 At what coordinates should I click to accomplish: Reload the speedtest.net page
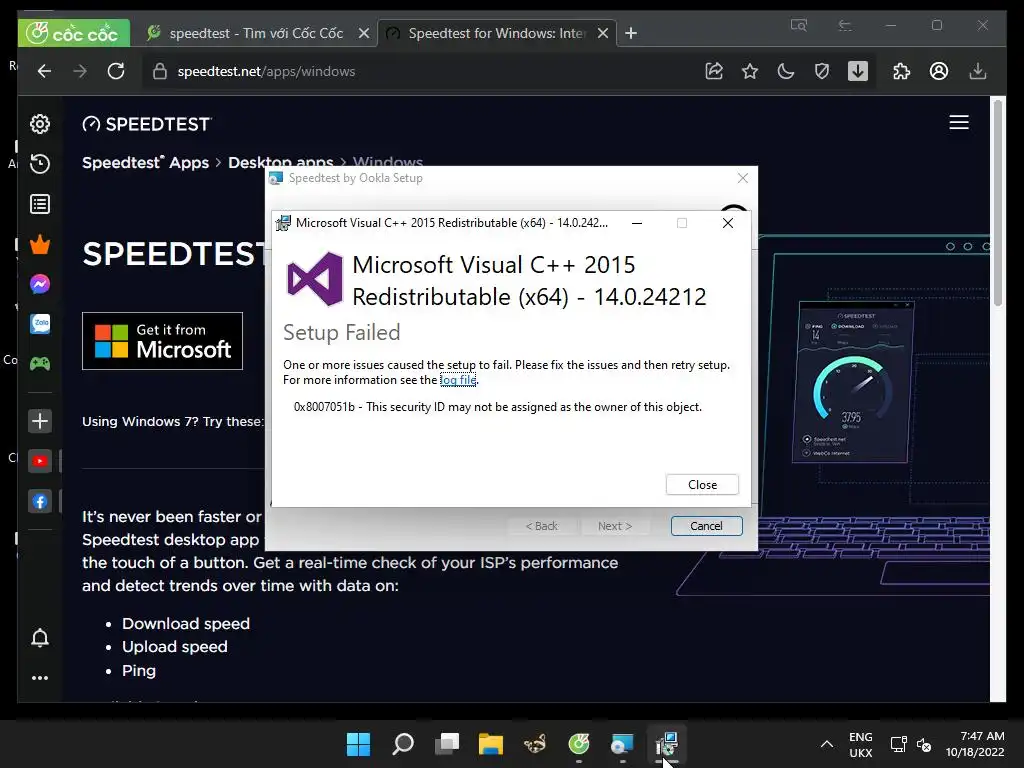(x=116, y=71)
